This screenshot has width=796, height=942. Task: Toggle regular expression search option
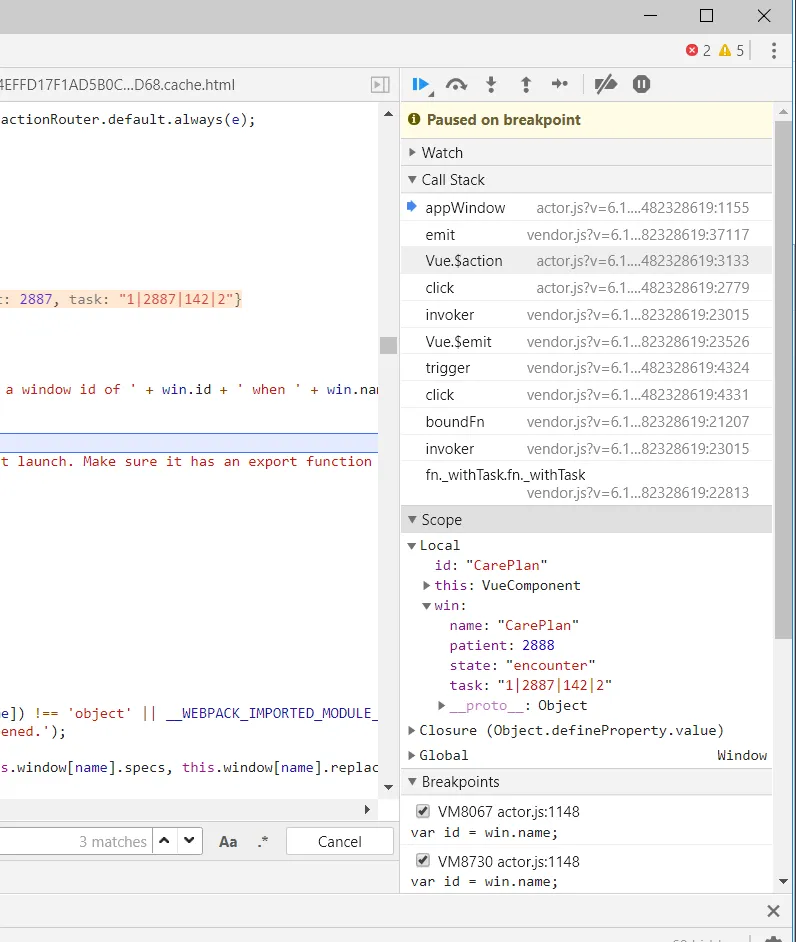coord(263,842)
